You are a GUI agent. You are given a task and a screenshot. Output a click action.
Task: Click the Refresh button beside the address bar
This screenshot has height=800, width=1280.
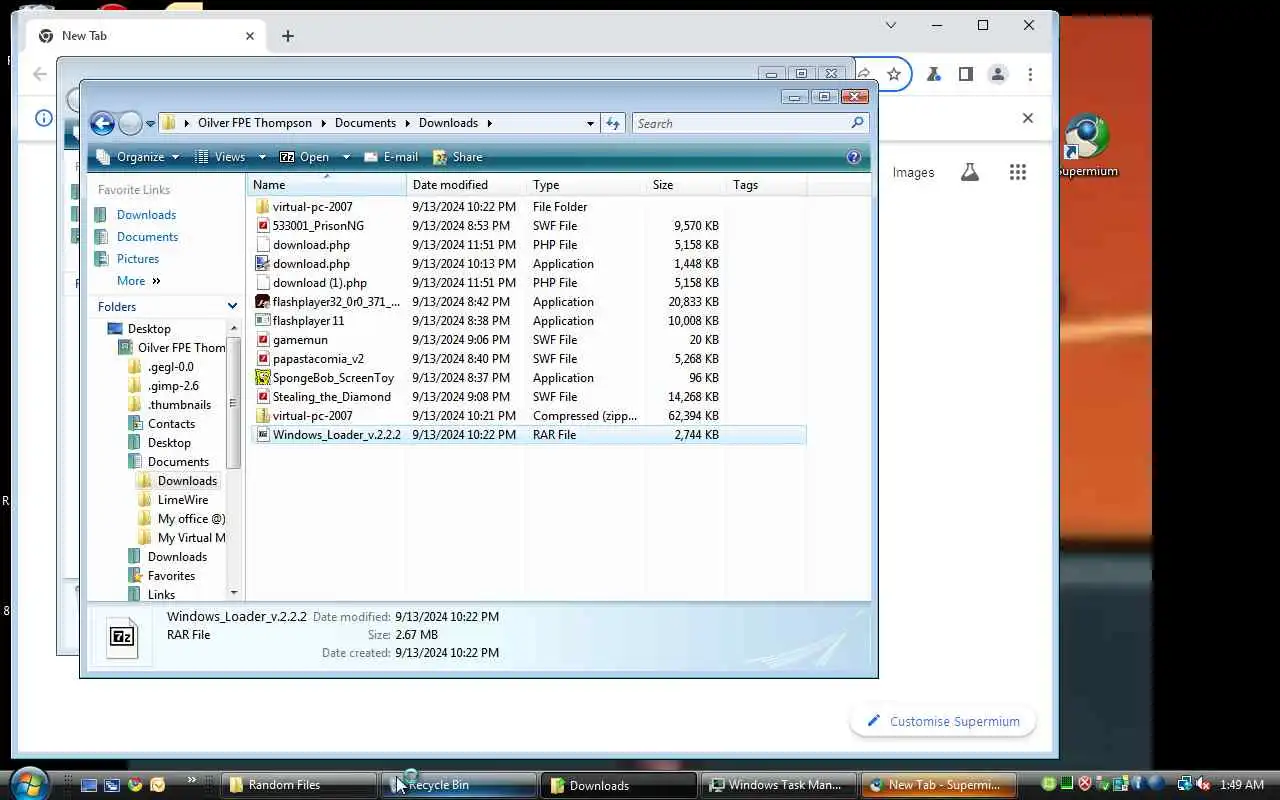pyautogui.click(x=613, y=123)
